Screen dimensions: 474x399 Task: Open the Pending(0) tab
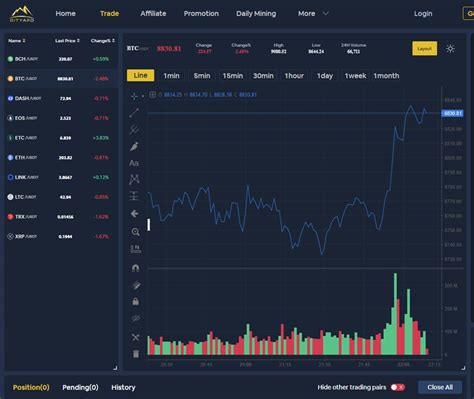tap(80, 387)
